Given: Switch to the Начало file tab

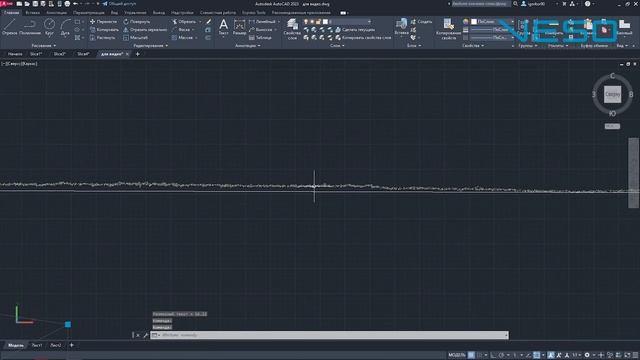Looking at the screenshot, I should coord(15,54).
